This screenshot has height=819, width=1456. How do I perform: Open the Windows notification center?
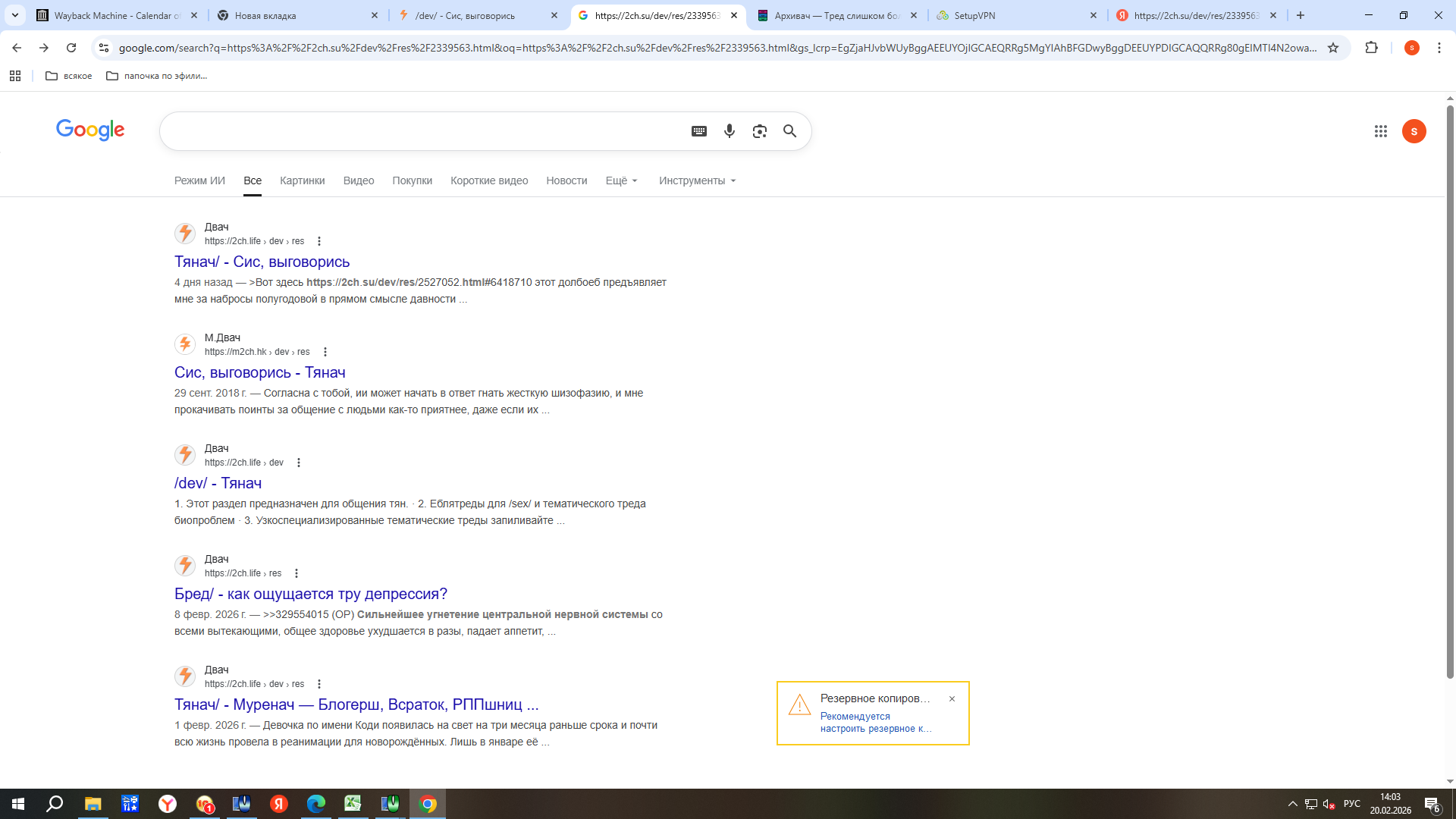(x=1432, y=804)
